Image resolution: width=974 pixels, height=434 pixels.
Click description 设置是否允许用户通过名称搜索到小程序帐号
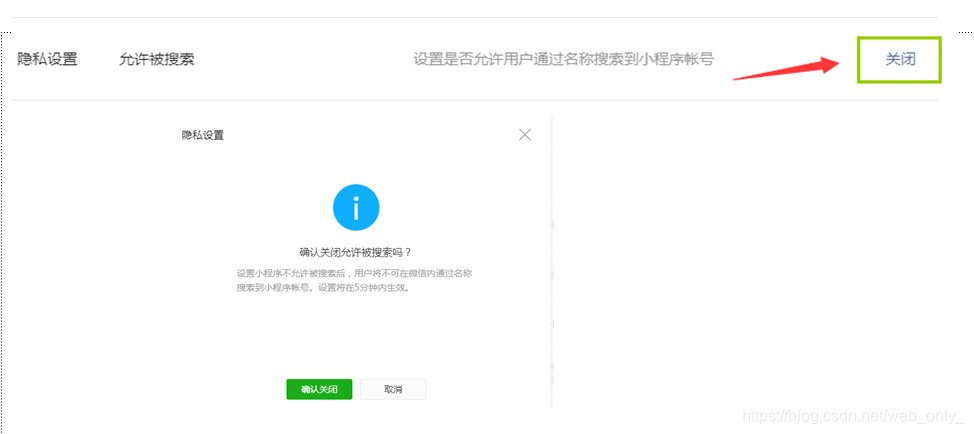click(563, 60)
